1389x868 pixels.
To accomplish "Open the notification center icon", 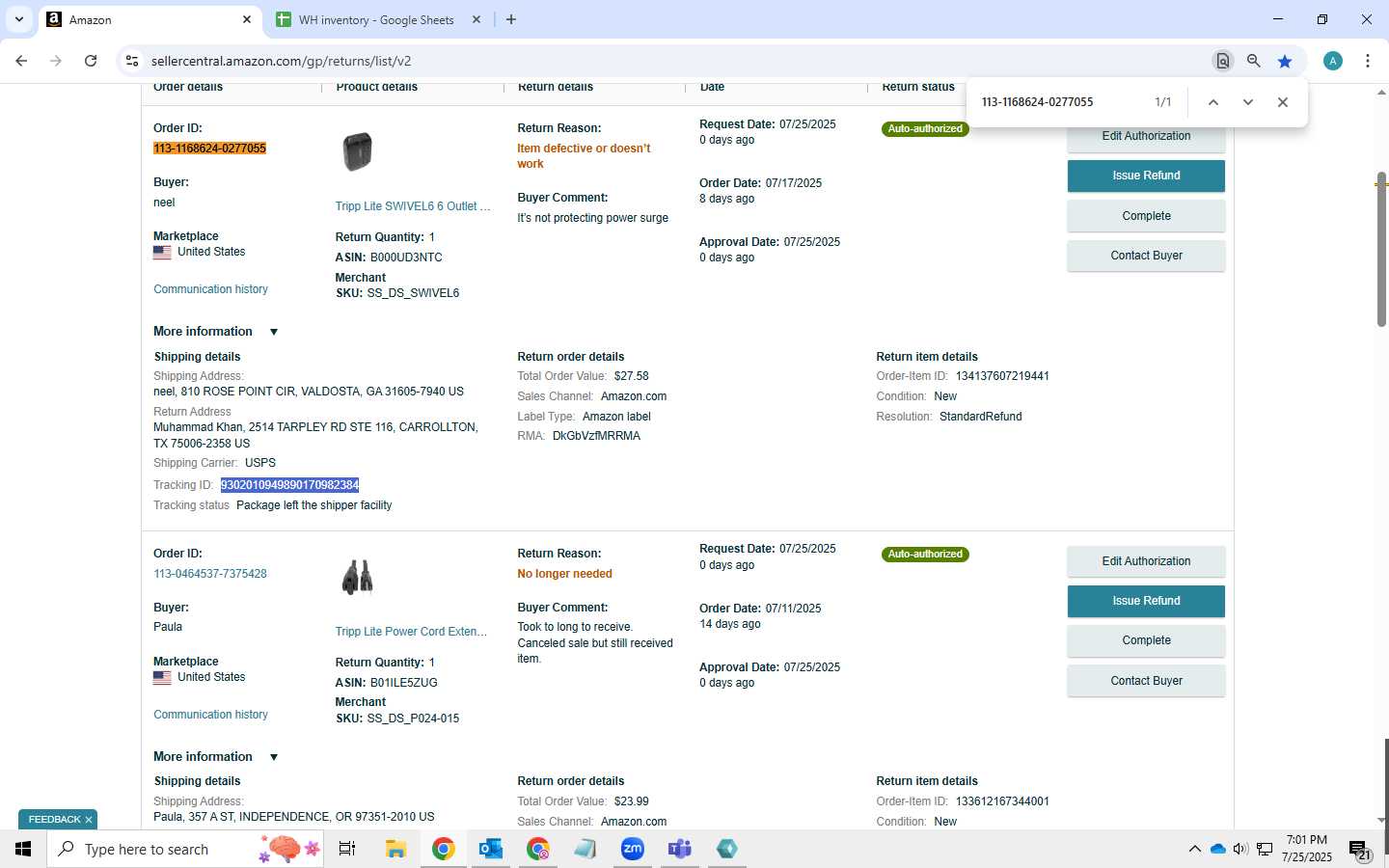I will tap(1360, 849).
